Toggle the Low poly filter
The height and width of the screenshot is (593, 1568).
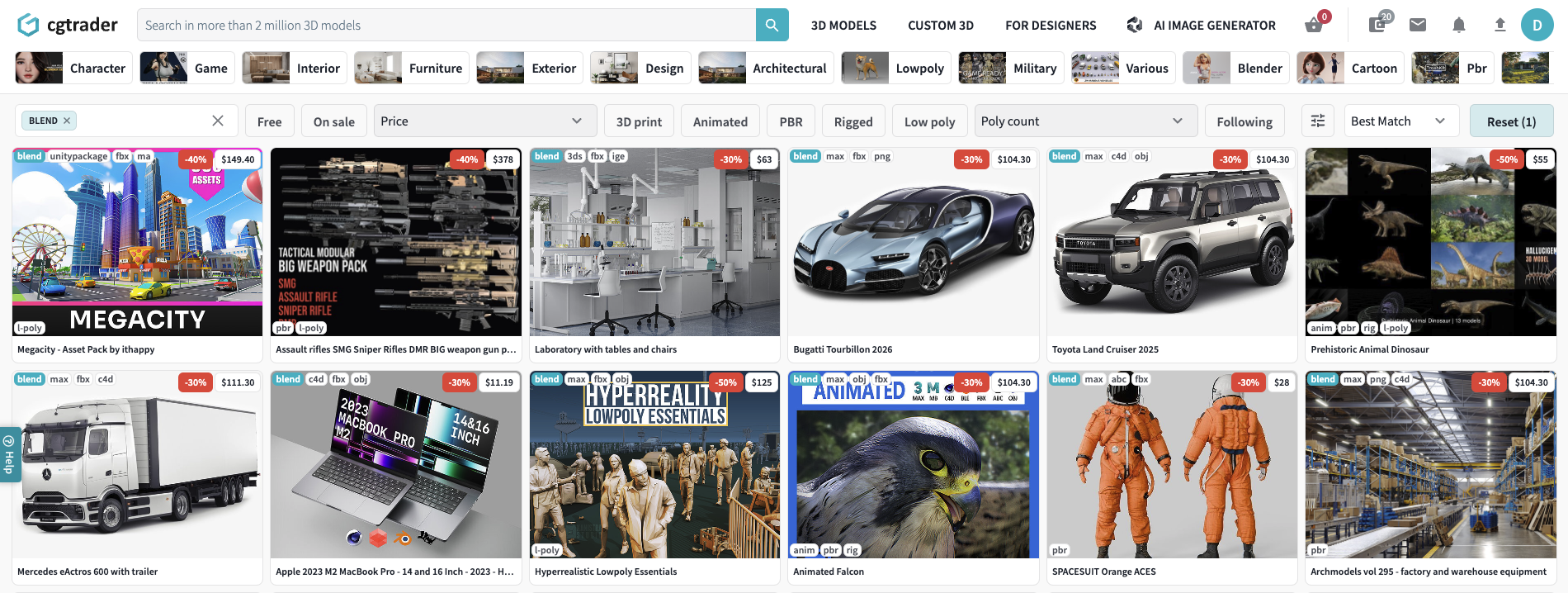[930, 121]
